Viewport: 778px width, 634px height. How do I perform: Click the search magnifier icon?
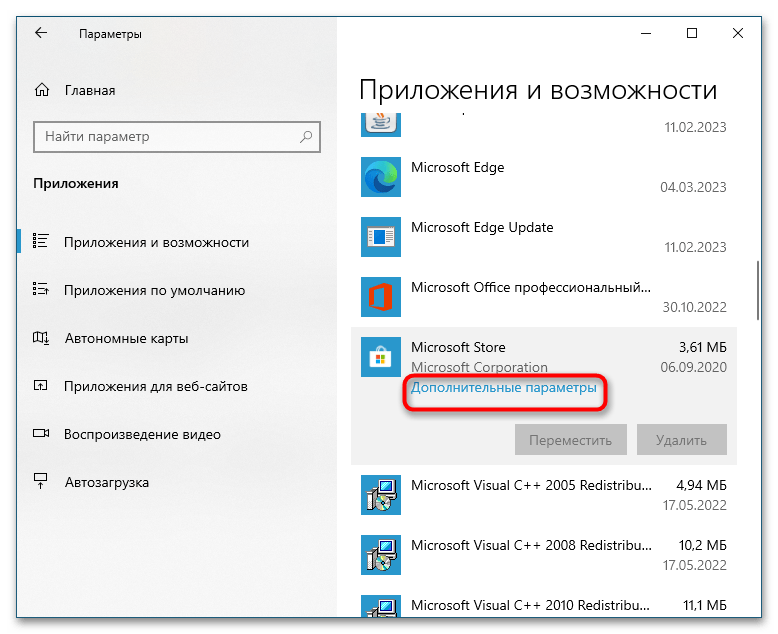(306, 136)
